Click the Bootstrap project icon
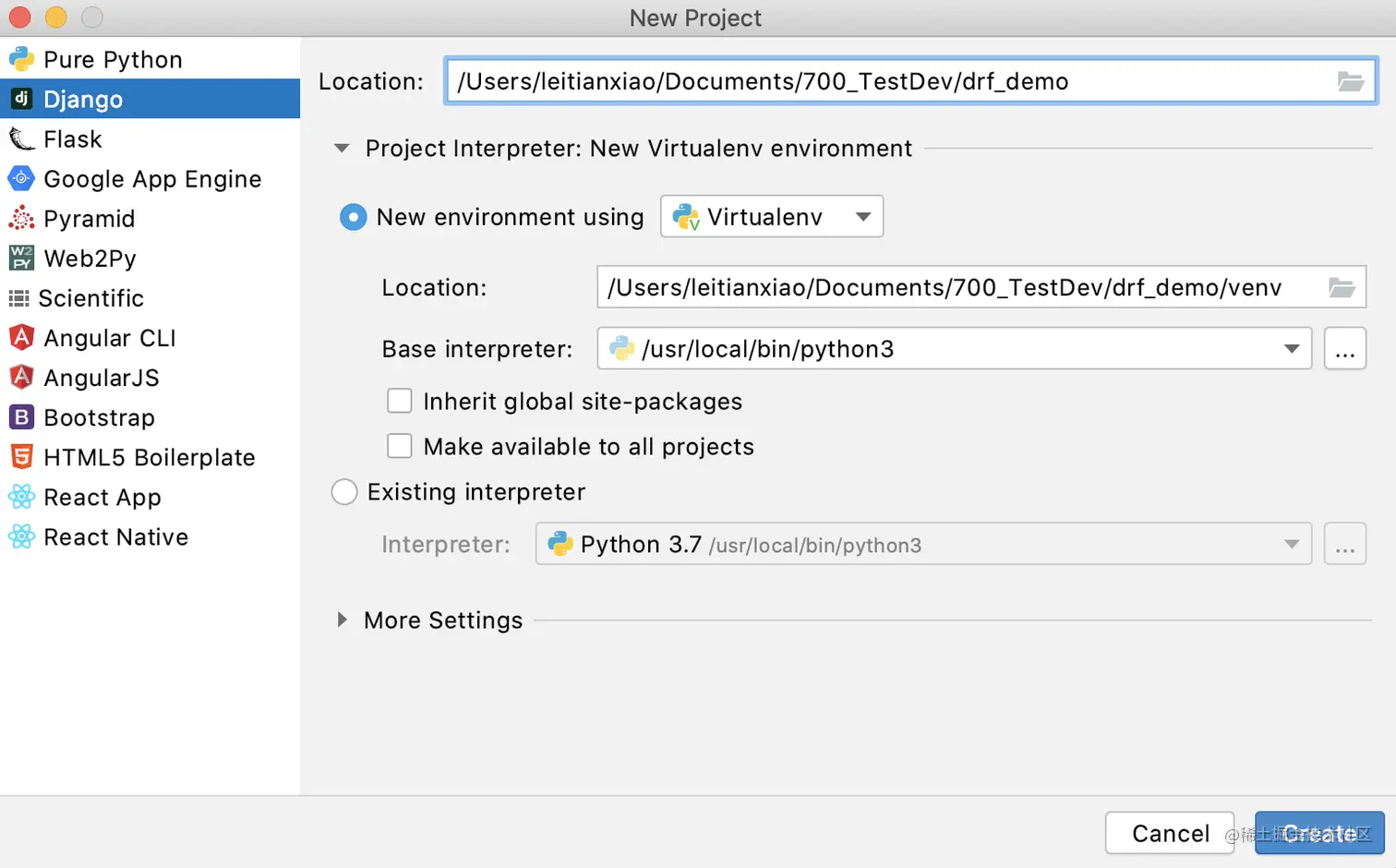The height and width of the screenshot is (868, 1396). (x=21, y=417)
